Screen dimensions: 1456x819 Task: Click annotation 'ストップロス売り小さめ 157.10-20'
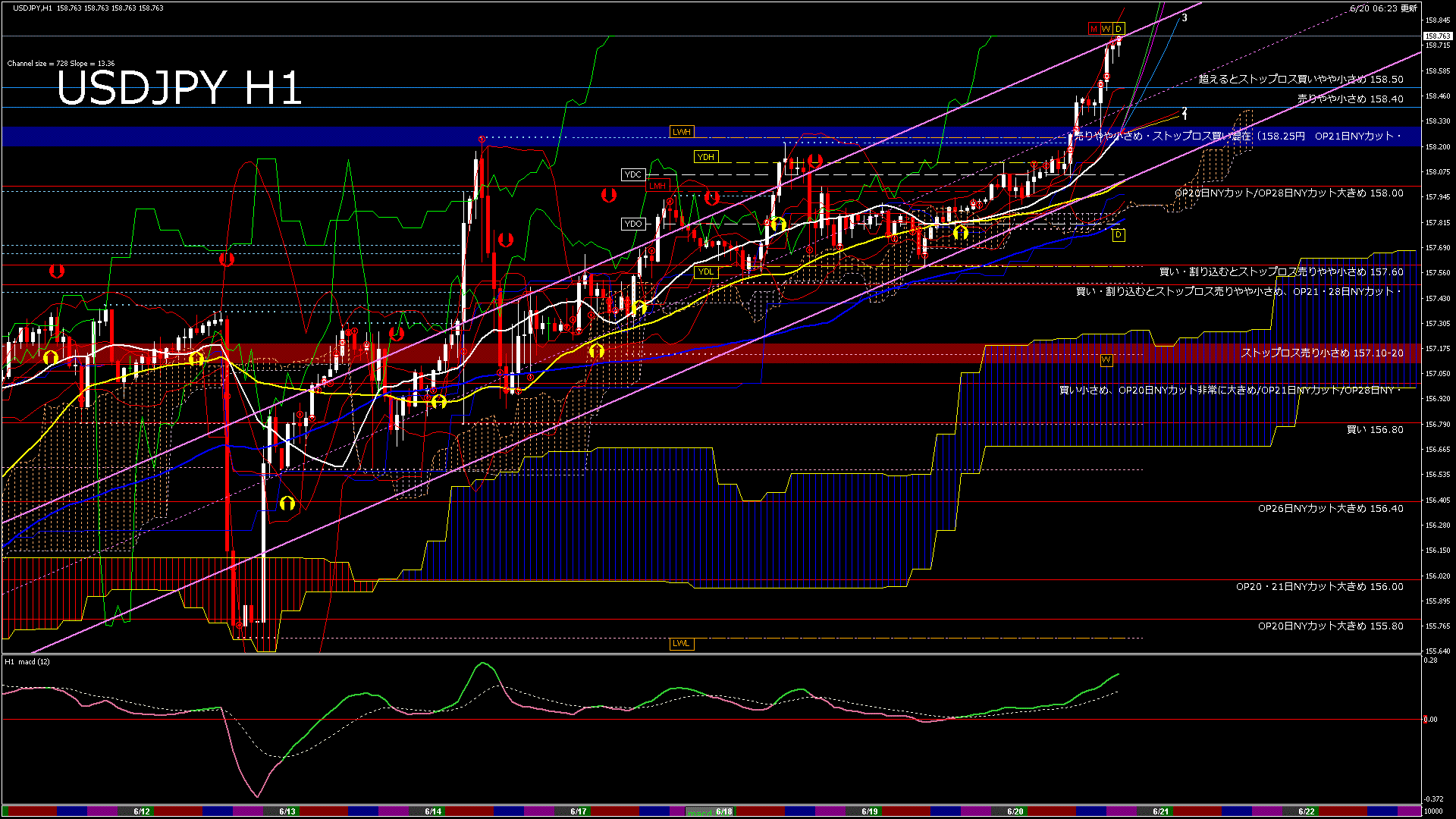click(x=1322, y=353)
